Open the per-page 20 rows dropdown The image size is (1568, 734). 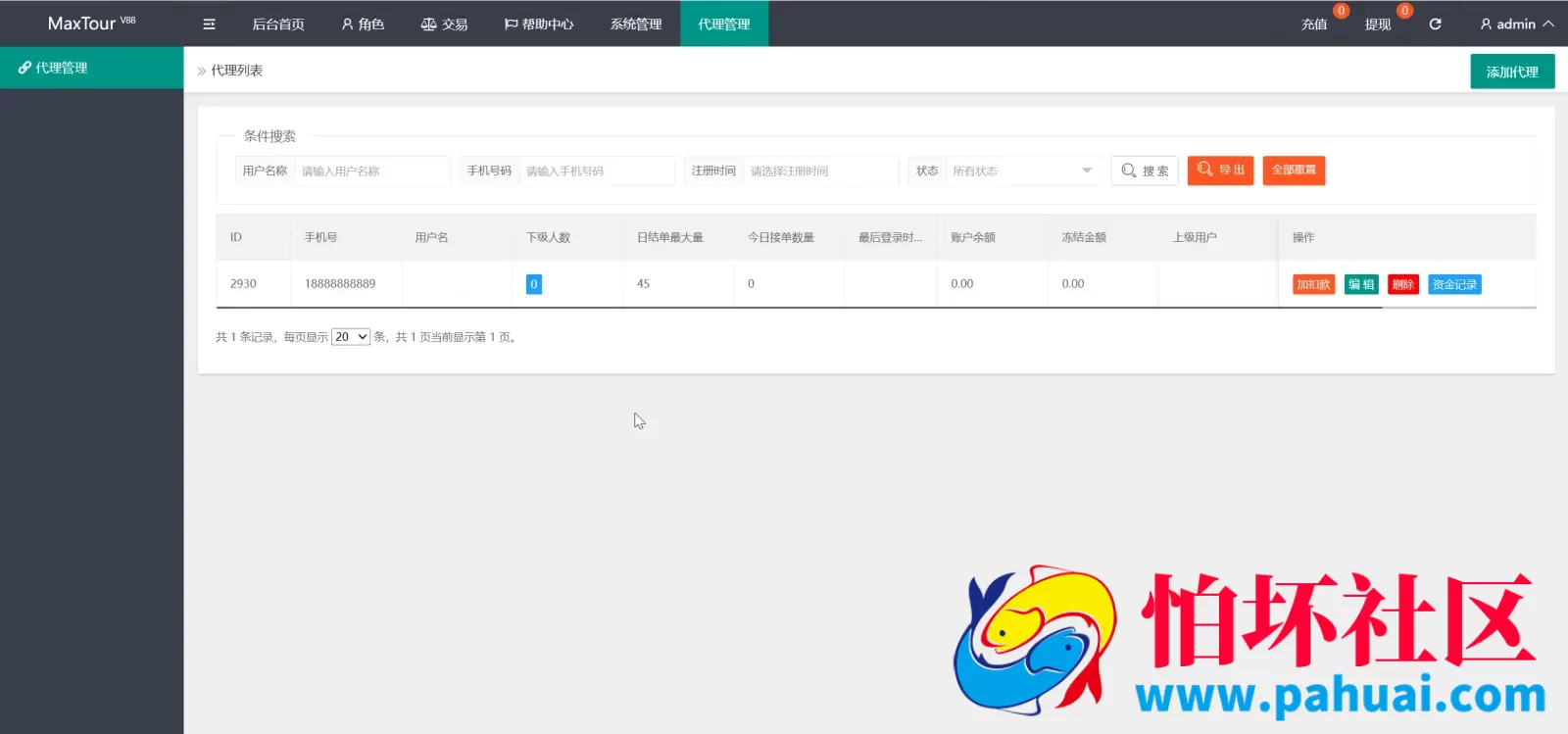[351, 336]
